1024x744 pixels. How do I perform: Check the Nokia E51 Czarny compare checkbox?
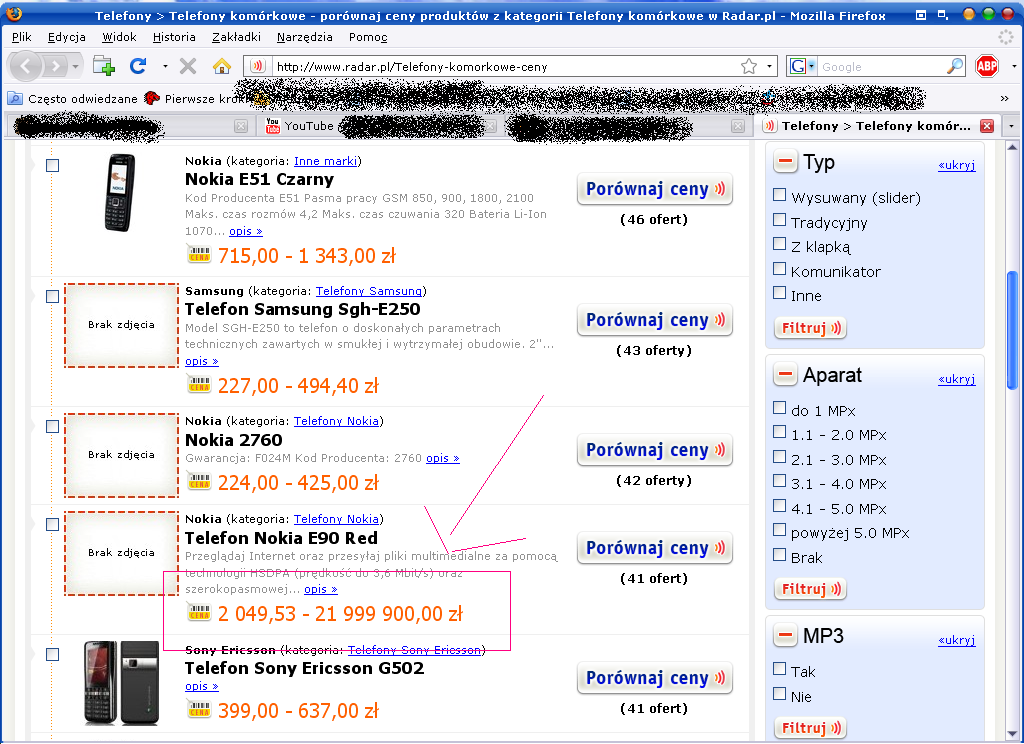(52, 165)
